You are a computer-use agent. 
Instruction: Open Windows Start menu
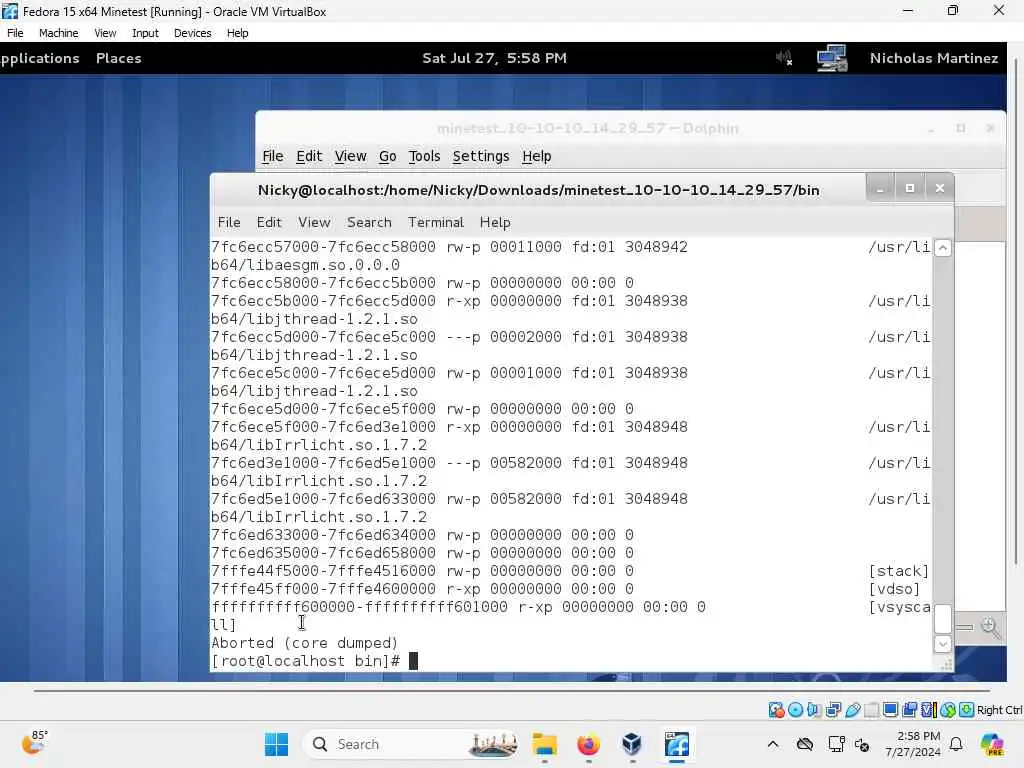coord(276,744)
